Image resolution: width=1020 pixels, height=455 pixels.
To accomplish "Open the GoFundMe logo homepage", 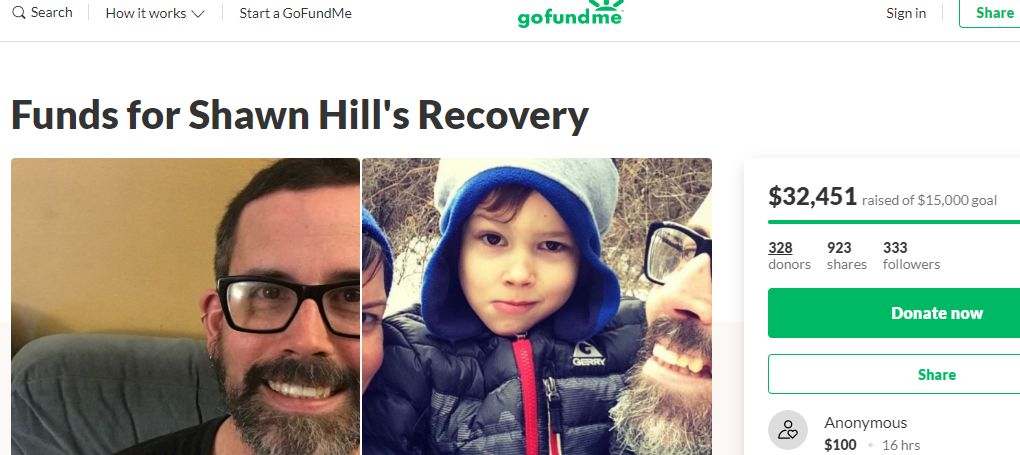I will click(x=570, y=14).
